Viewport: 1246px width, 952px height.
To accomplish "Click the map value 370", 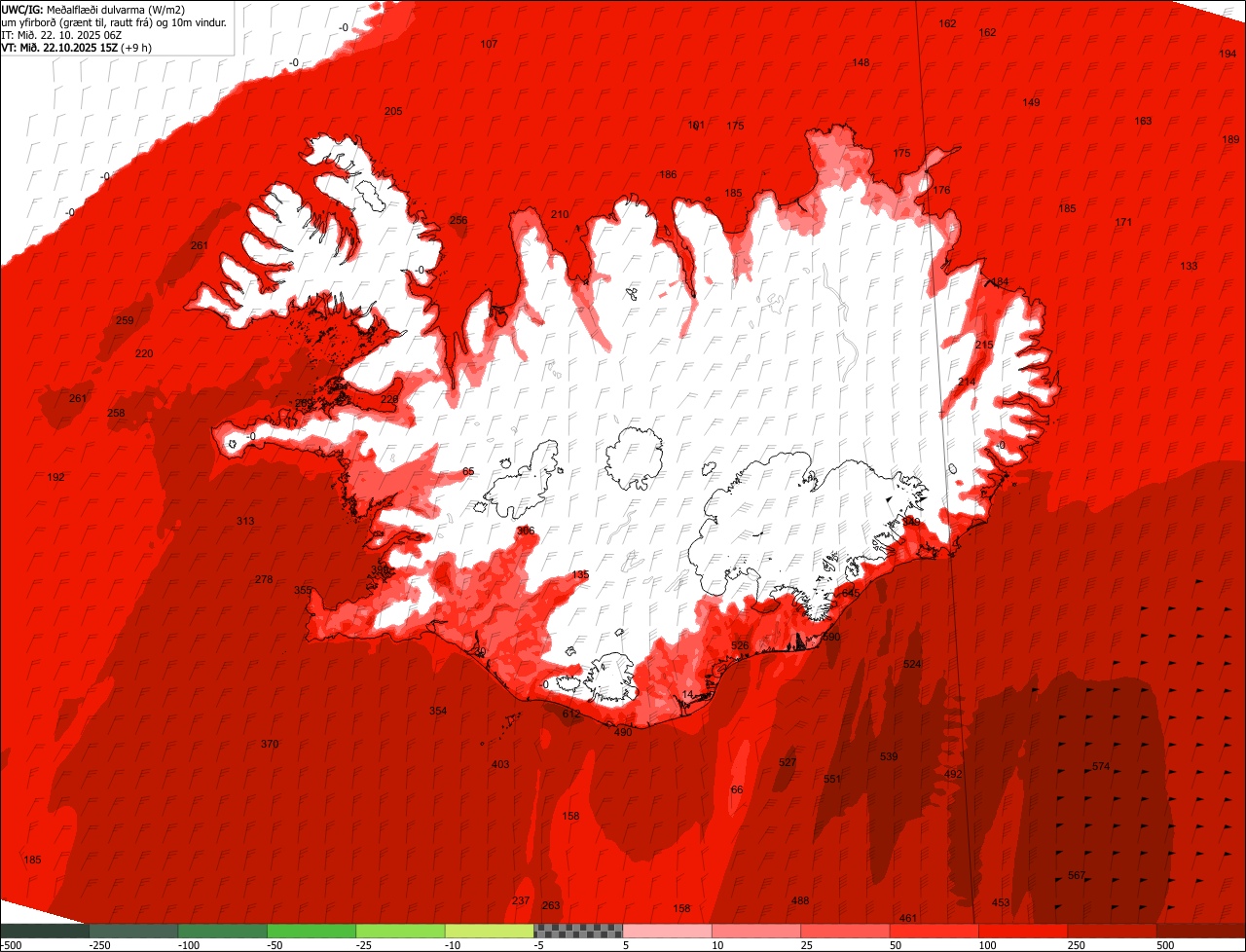I will click(270, 745).
